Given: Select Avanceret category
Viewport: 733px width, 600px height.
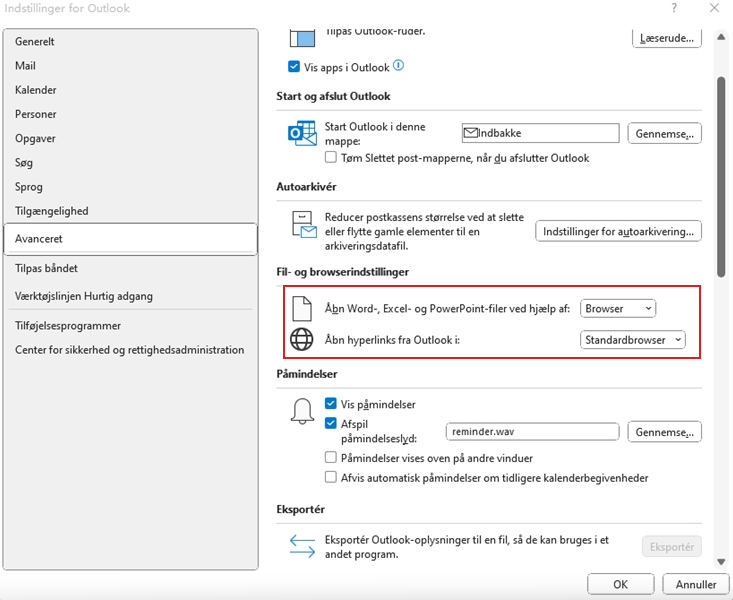Looking at the screenshot, I should pos(130,239).
